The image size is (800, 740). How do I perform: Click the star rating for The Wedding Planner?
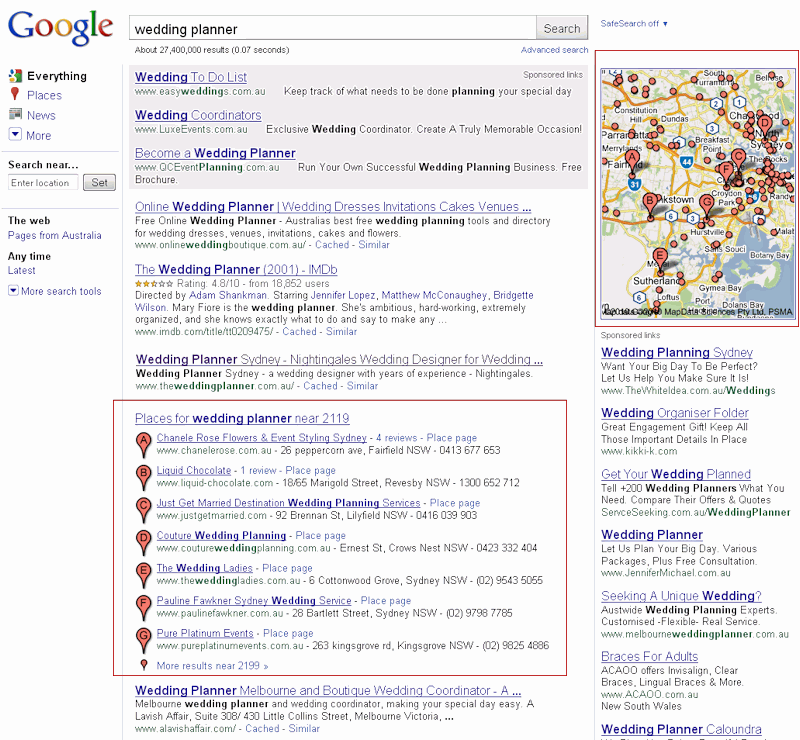pos(154,283)
